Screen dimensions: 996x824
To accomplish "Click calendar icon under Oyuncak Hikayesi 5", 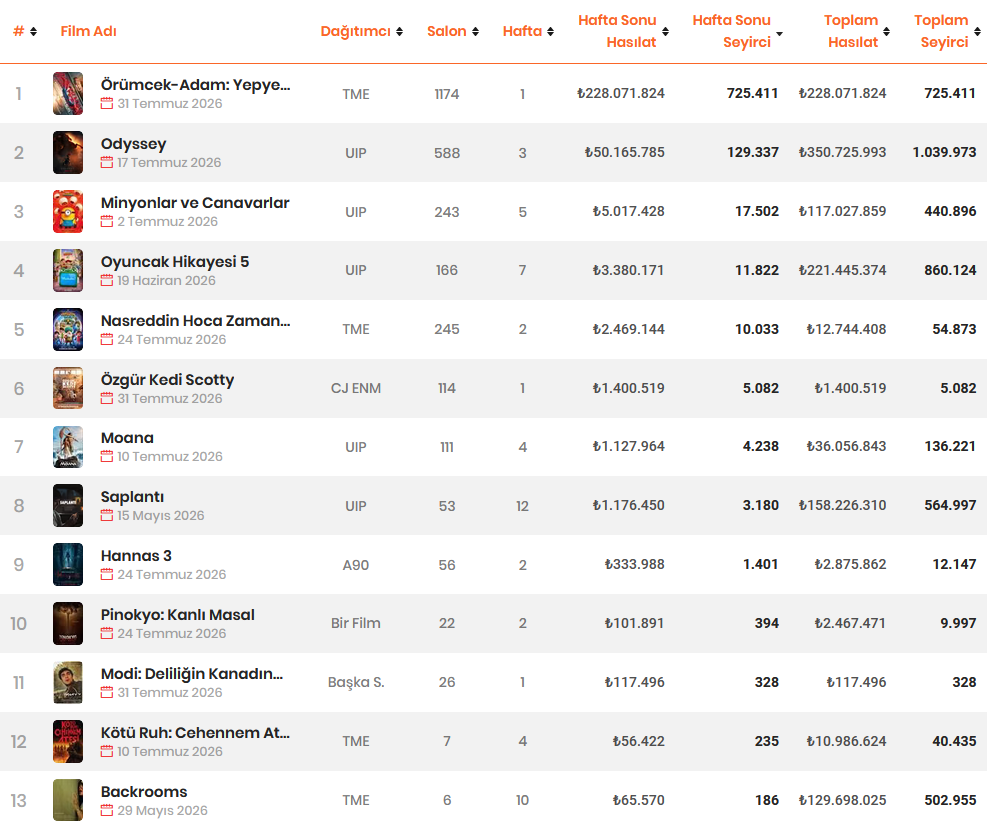I will (107, 280).
